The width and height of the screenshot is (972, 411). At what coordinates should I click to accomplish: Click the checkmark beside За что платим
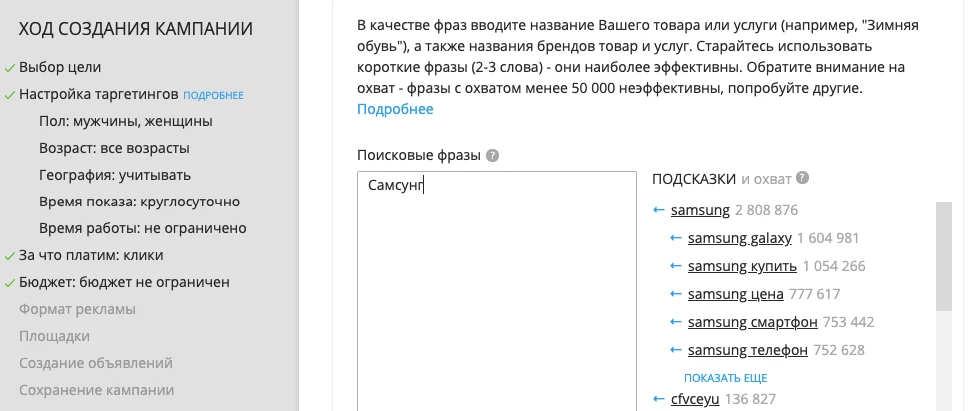tap(9, 255)
